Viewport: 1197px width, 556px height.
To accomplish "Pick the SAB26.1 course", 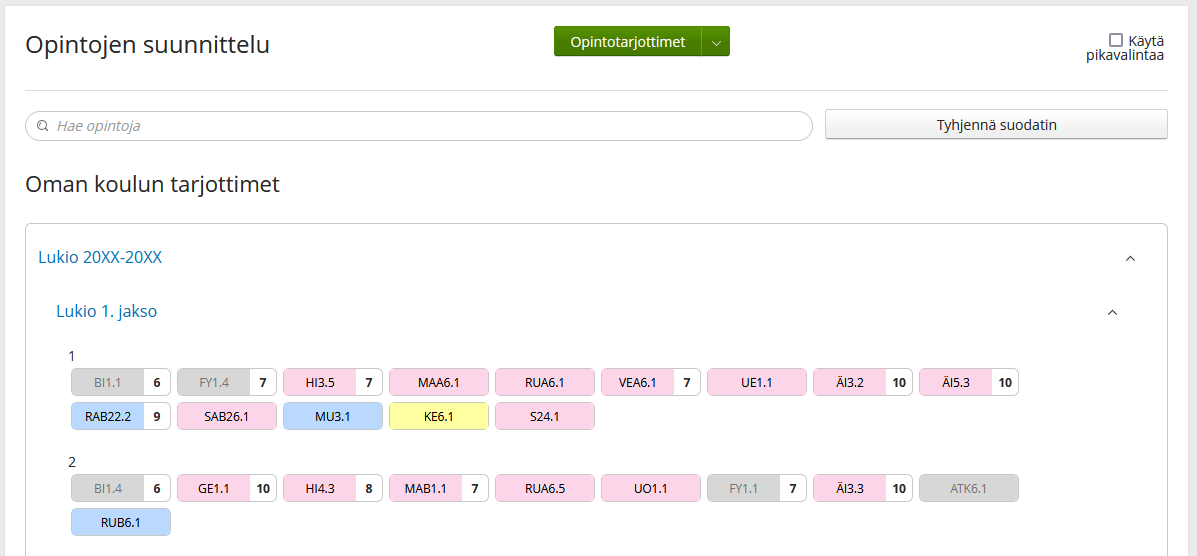I will pos(227,416).
